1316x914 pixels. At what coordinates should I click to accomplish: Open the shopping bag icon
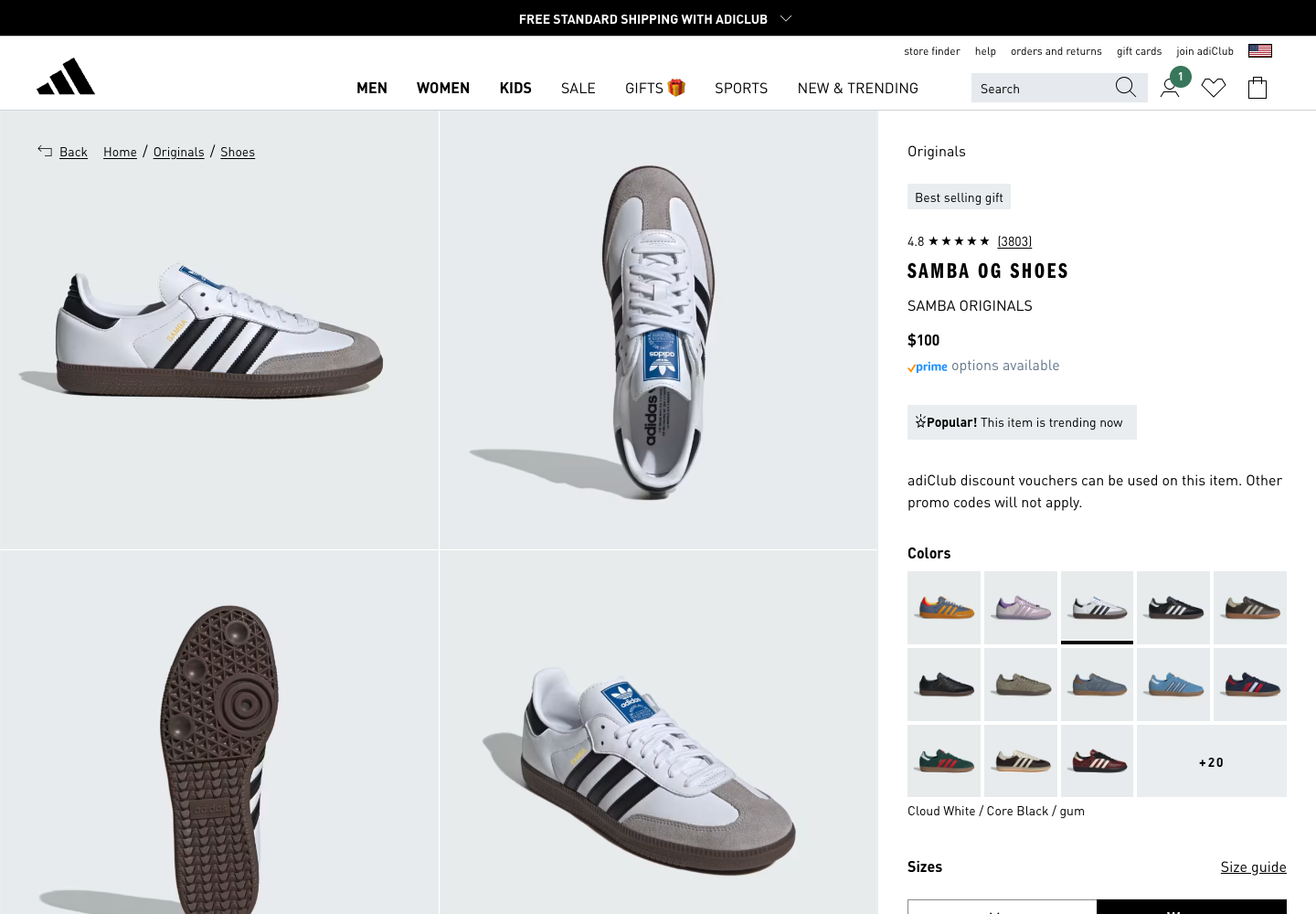1258,88
